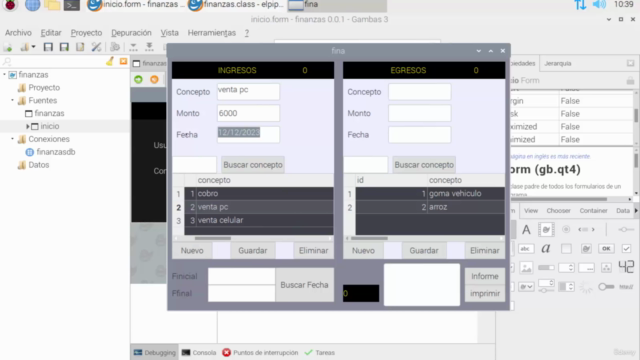Select 'venta celular' row in ingresos table
640x360 pixels.
click(259, 220)
